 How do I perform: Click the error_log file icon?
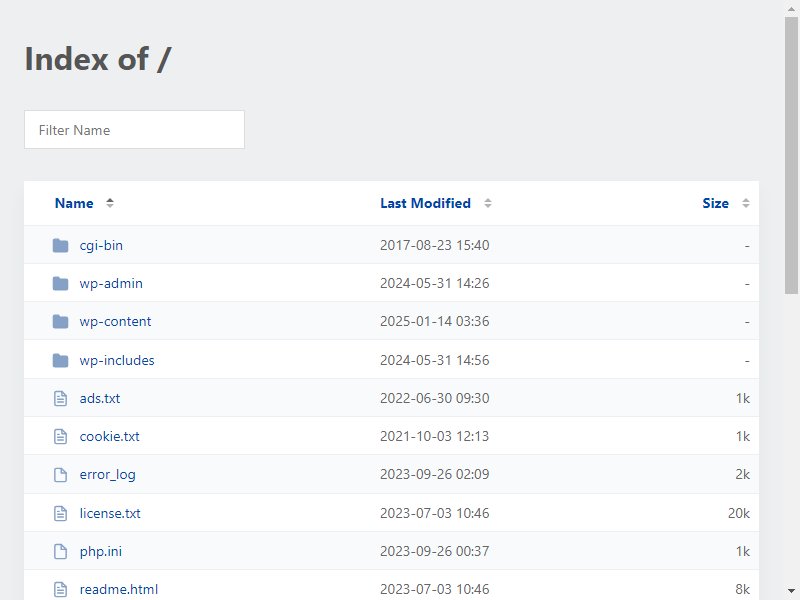pos(60,474)
